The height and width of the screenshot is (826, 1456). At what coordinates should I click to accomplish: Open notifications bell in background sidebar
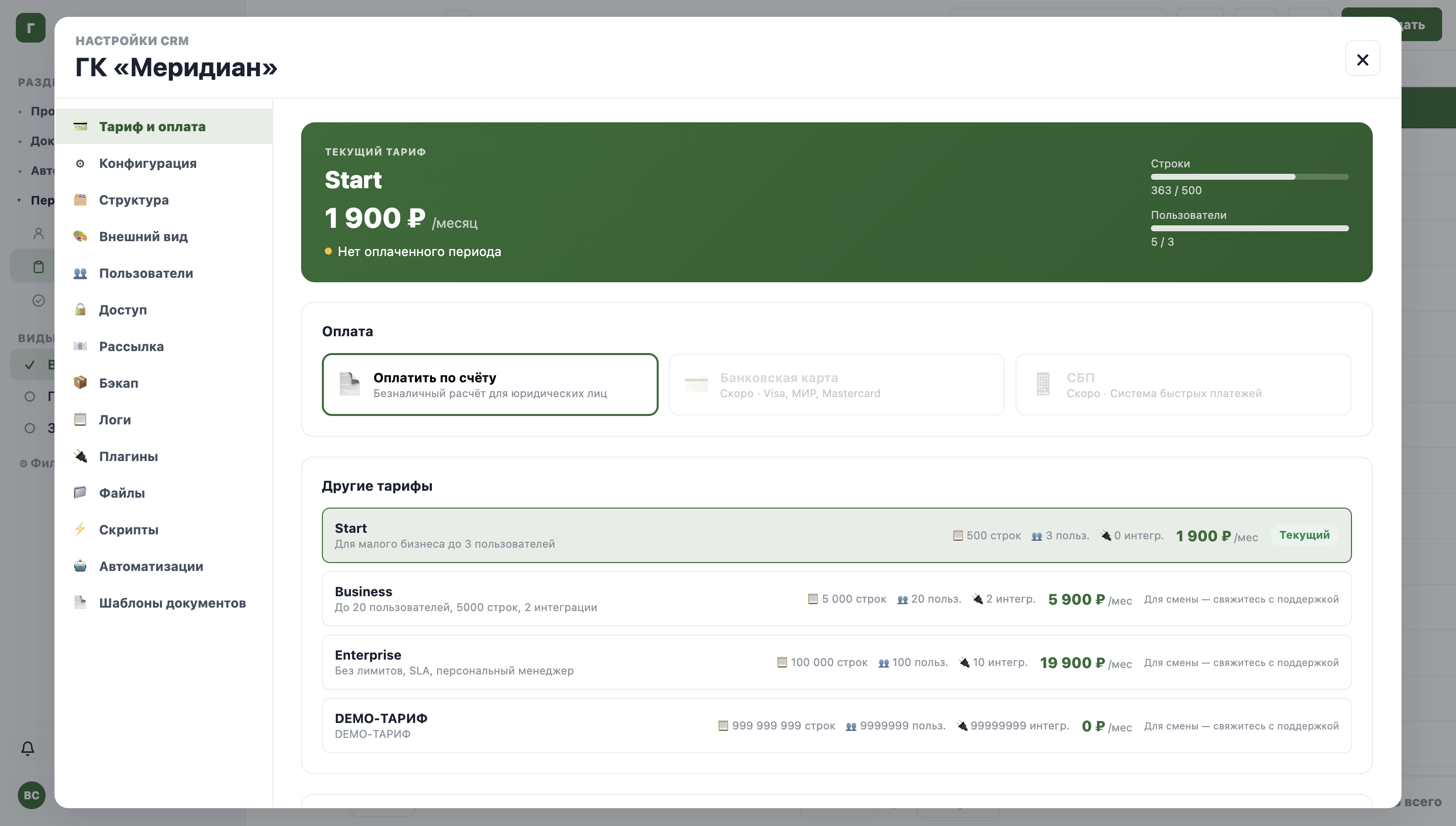point(27,748)
